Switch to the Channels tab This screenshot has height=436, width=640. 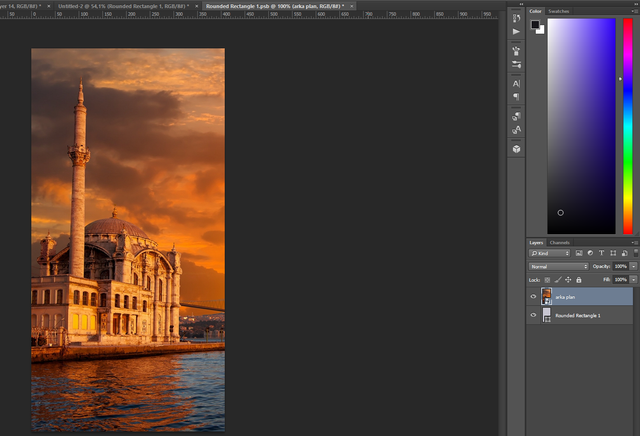pos(559,242)
